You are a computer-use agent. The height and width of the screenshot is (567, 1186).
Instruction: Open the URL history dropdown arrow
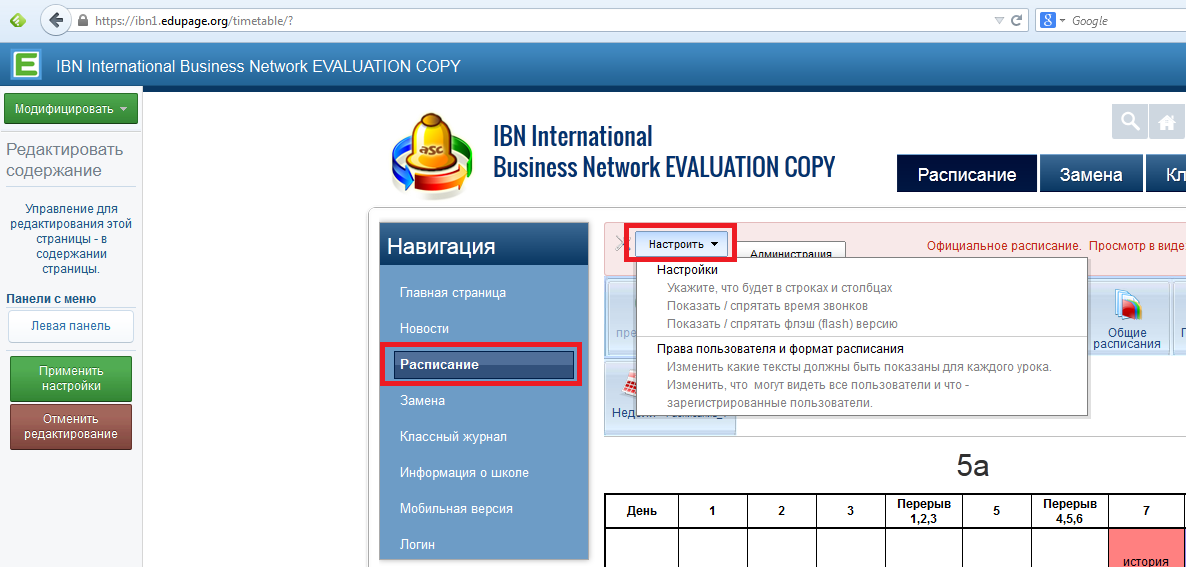pos(999,20)
